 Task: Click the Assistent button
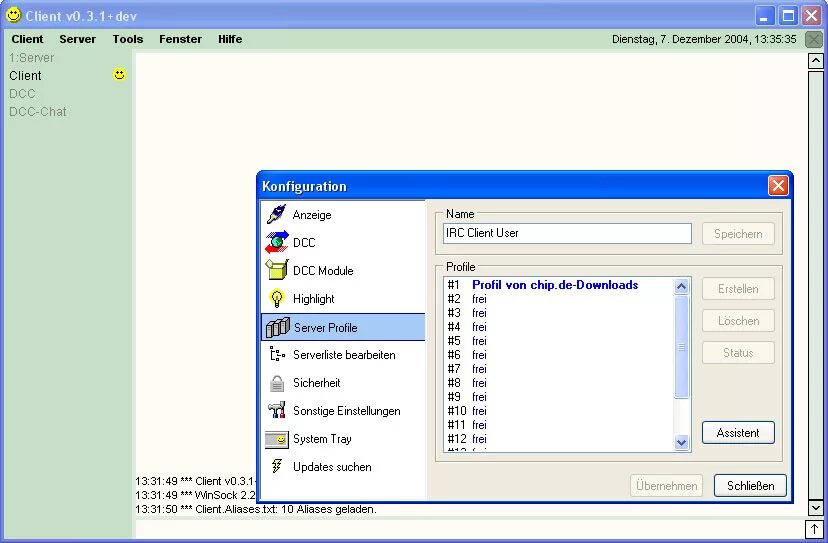click(738, 433)
